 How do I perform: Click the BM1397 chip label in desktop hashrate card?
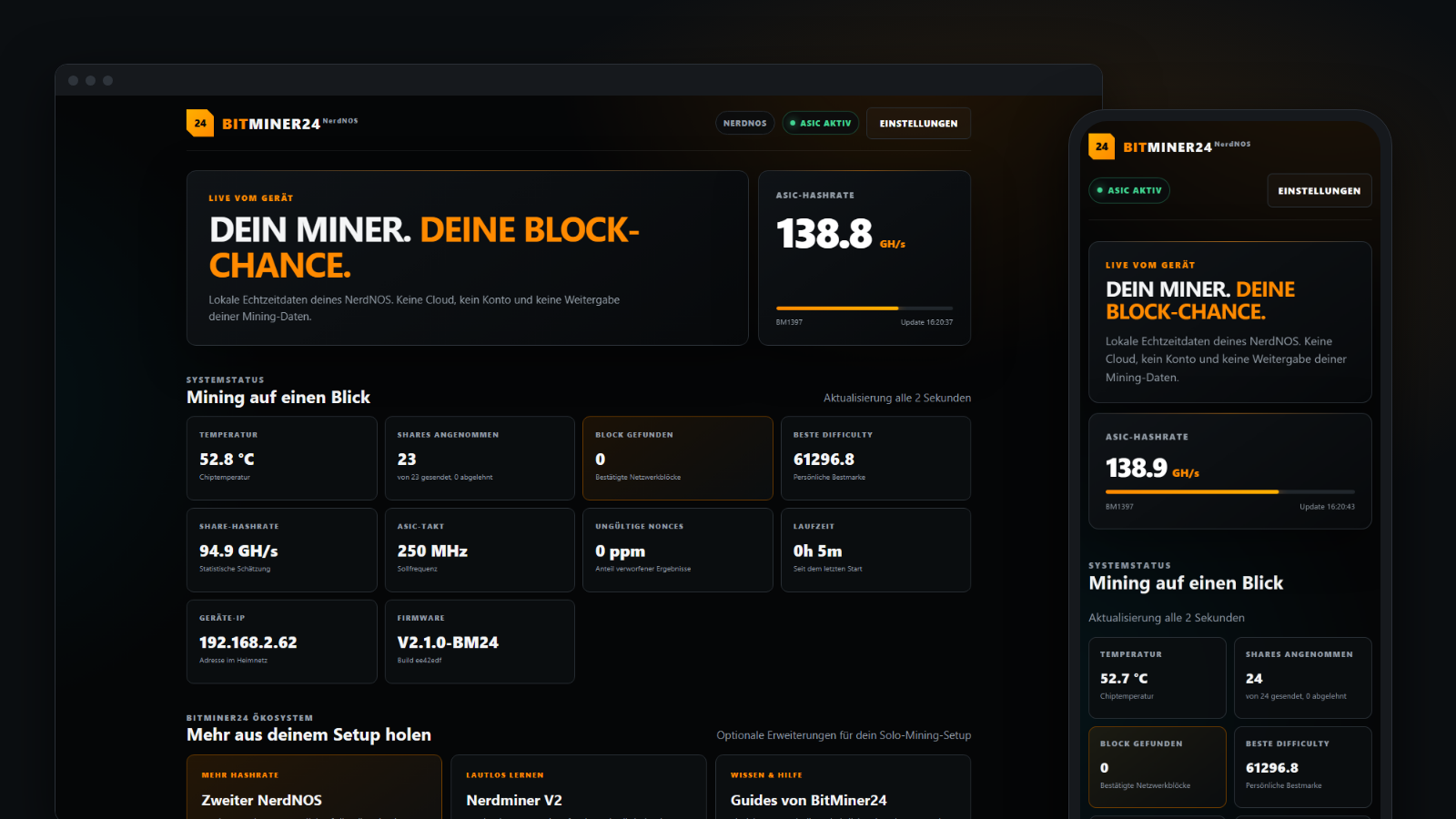coord(789,322)
